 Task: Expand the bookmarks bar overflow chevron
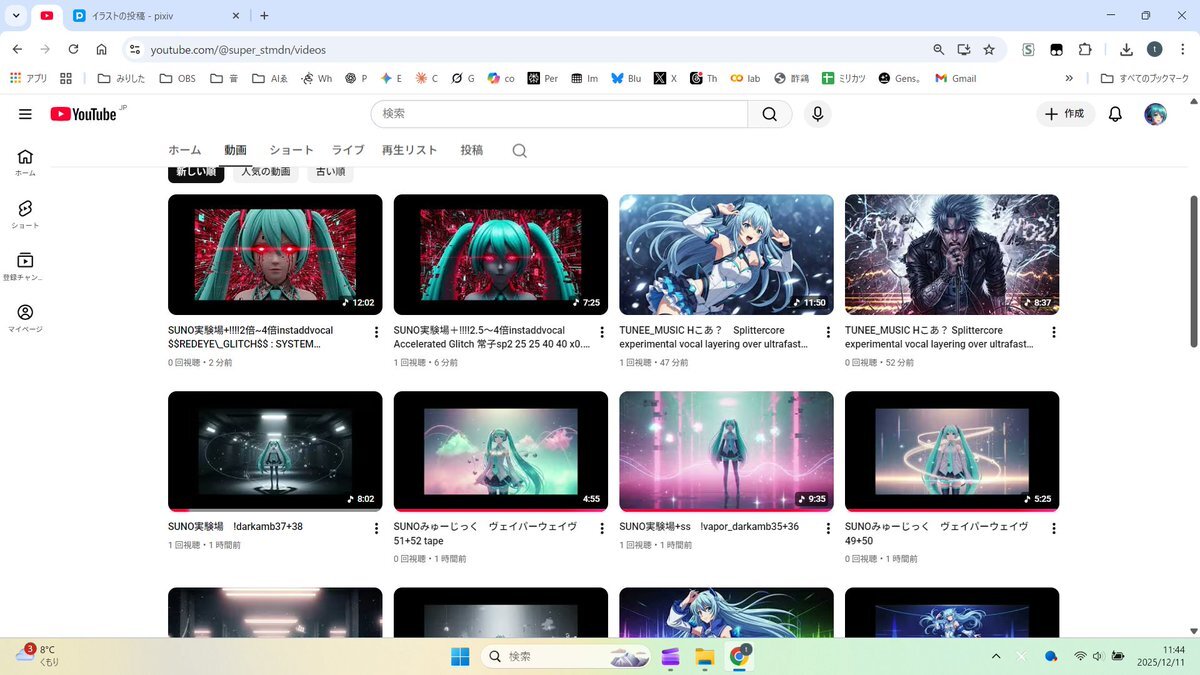(1069, 78)
